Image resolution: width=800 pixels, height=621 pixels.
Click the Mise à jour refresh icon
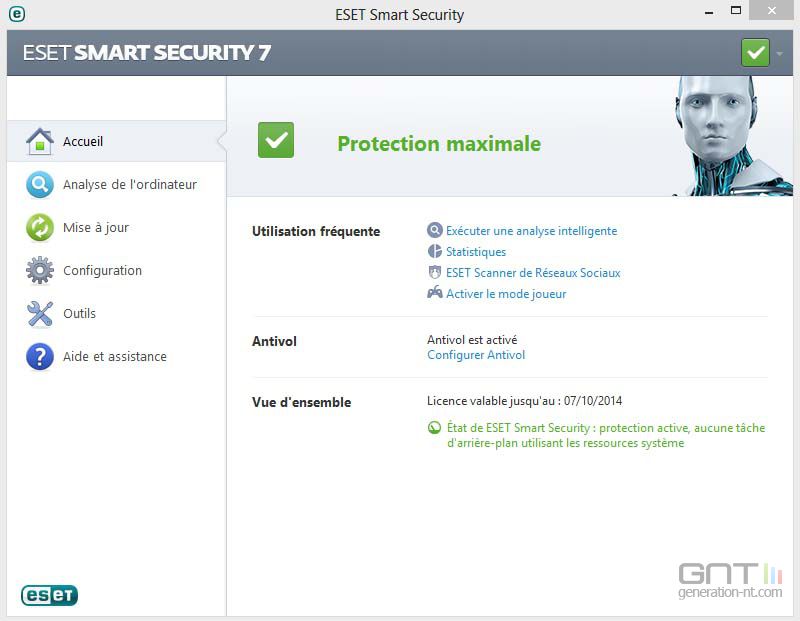(x=40, y=228)
